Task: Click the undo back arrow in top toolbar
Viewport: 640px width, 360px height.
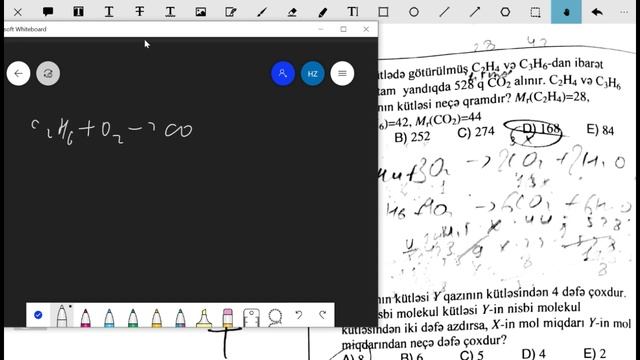Action: pyautogui.click(x=597, y=12)
